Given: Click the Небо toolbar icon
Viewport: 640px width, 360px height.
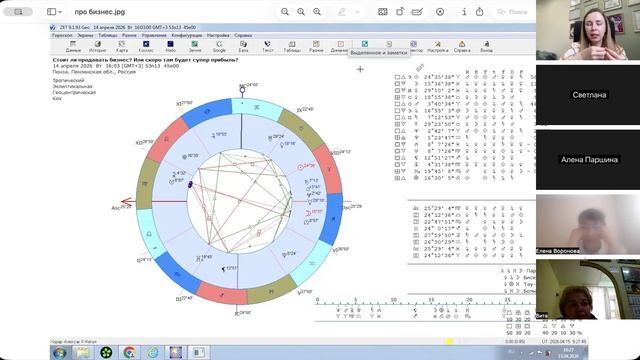Looking at the screenshot, I should click(170, 46).
